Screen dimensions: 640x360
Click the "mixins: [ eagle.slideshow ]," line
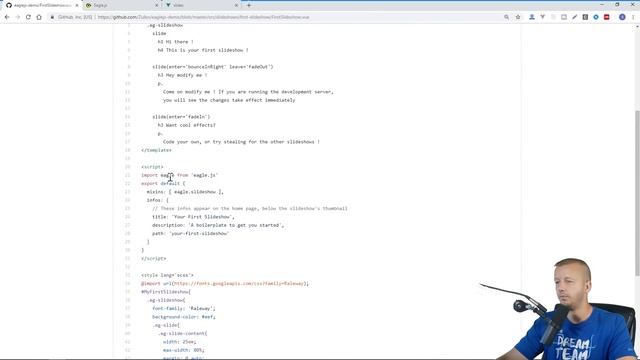185,192
